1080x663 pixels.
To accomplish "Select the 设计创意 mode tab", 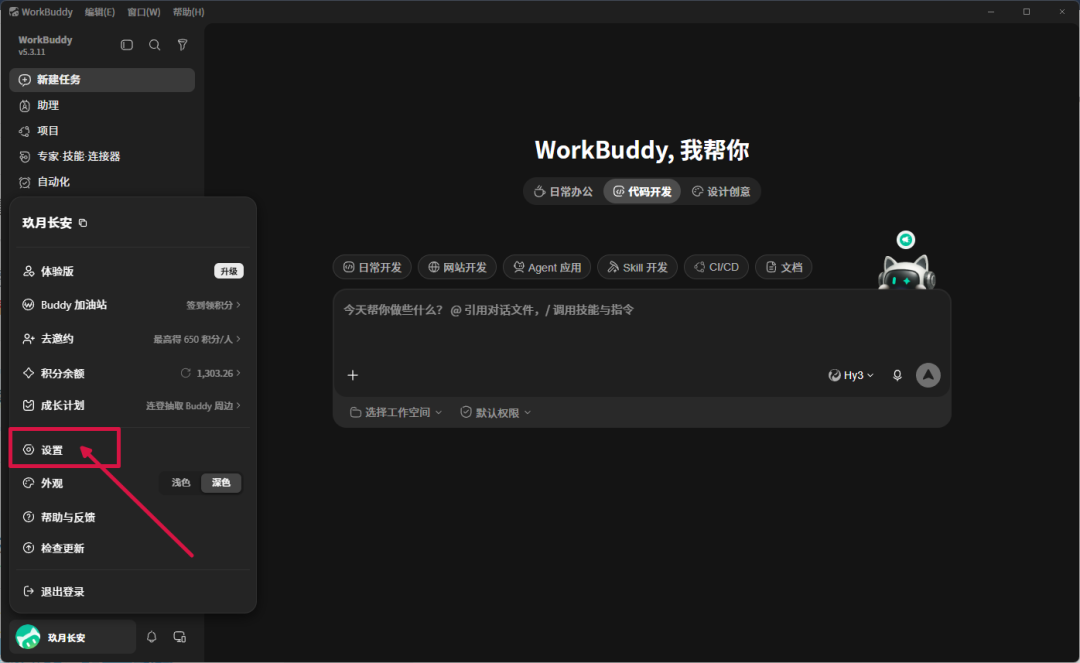I will pyautogui.click(x=721, y=191).
